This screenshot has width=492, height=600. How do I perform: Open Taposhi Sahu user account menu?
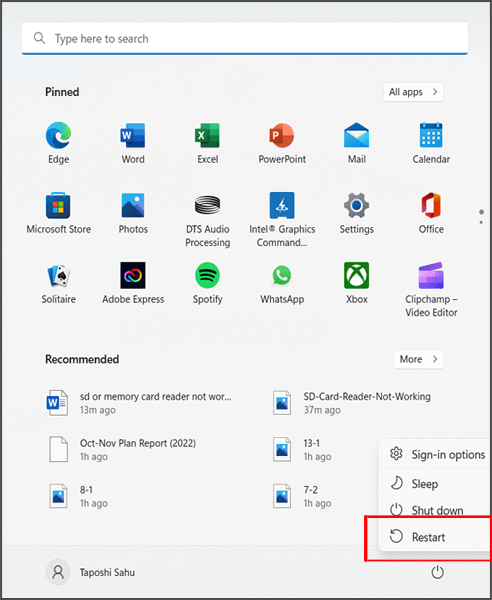click(90, 572)
